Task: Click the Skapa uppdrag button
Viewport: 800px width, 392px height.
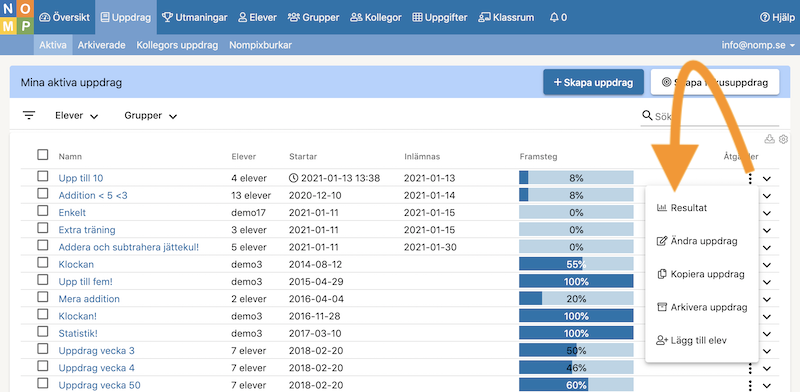Action: pyautogui.click(x=593, y=82)
